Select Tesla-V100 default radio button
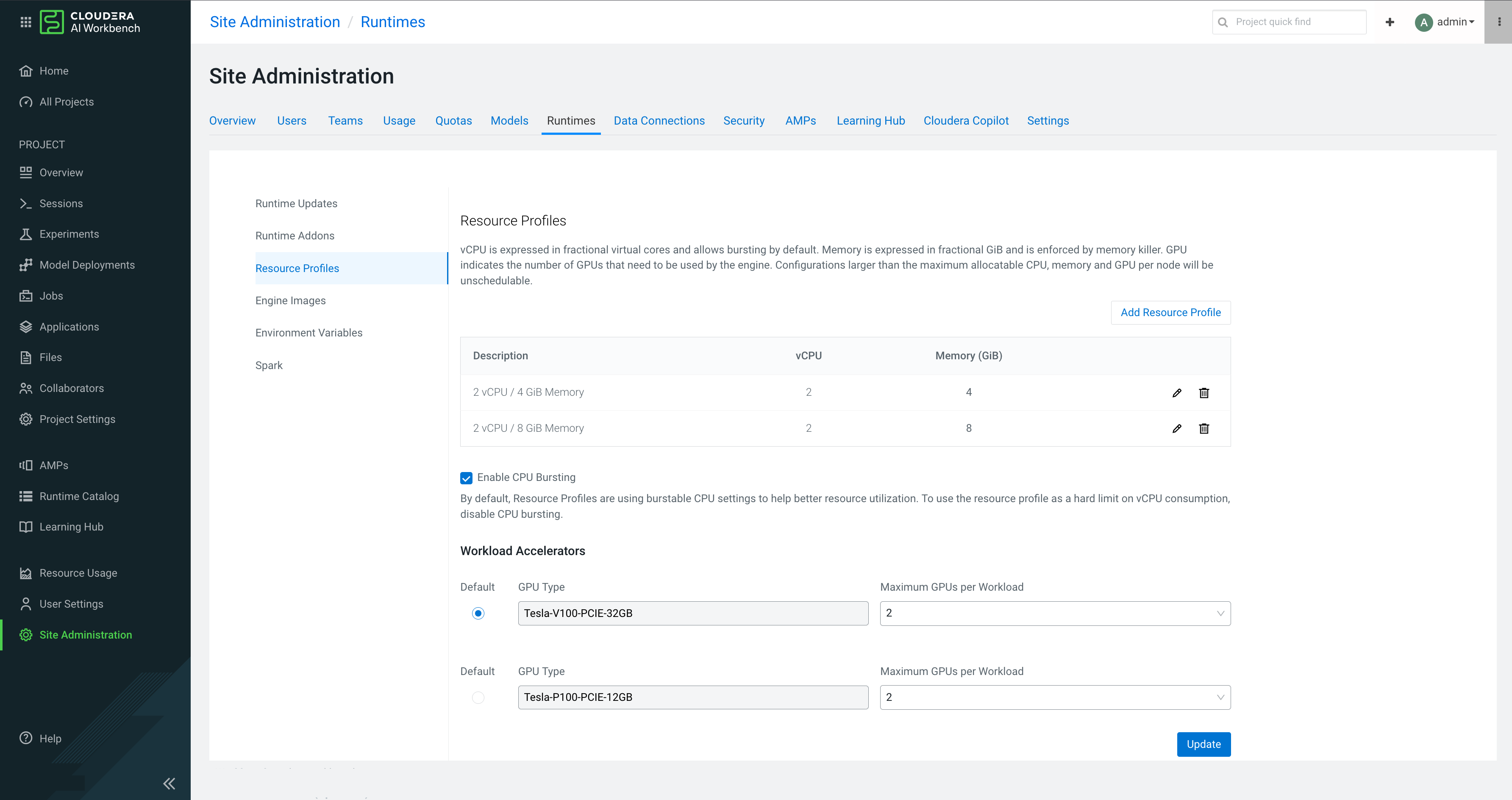This screenshot has height=800, width=1512. pyautogui.click(x=478, y=614)
